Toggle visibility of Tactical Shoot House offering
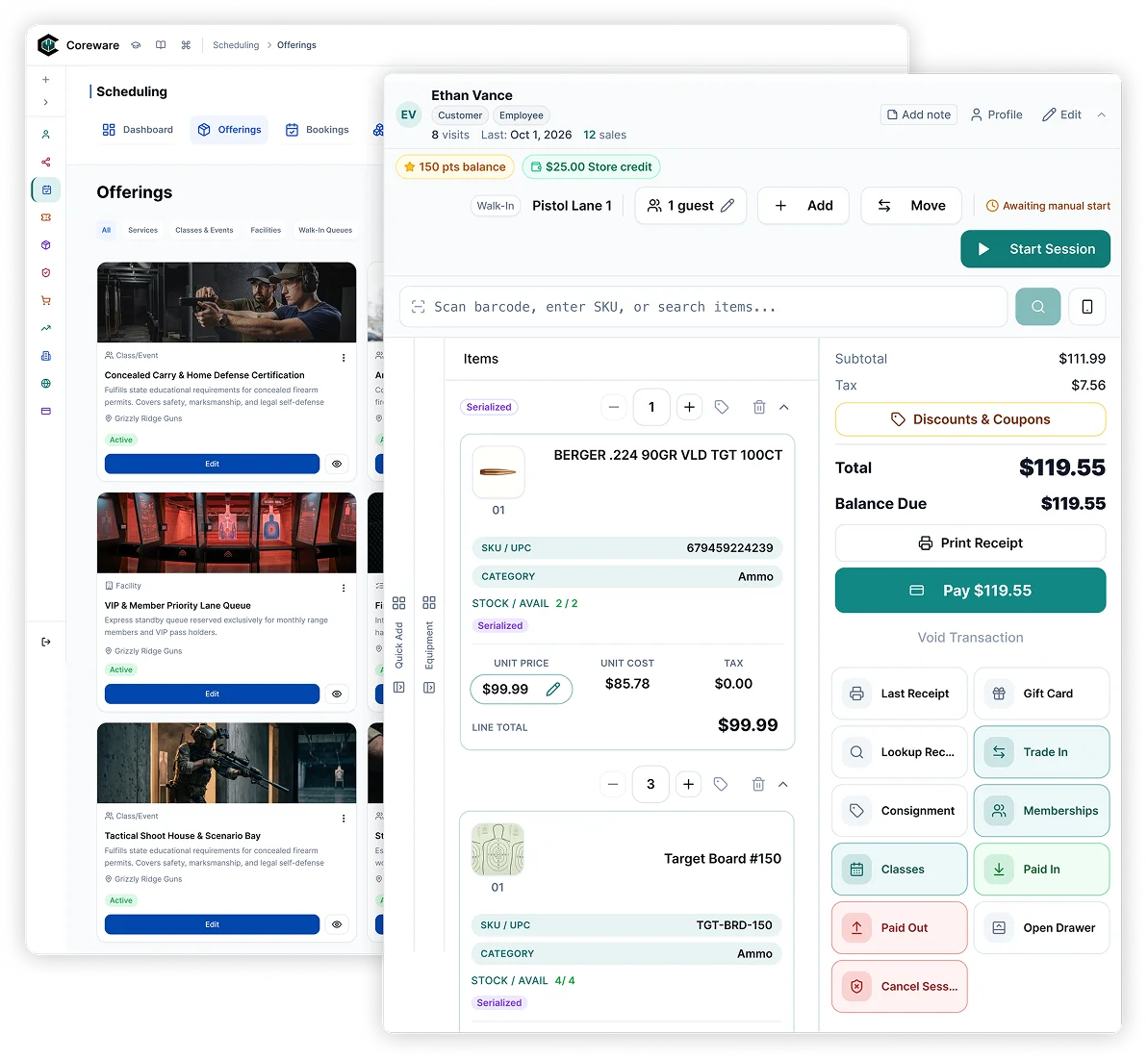The height and width of the screenshot is (1060, 1148). click(337, 924)
